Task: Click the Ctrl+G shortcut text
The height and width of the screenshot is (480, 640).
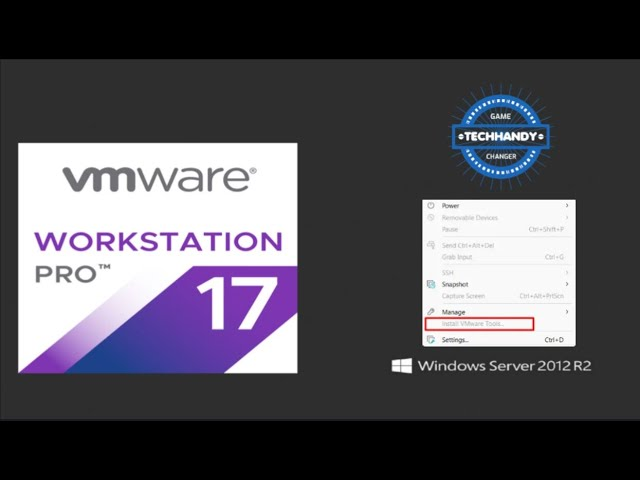Action: pyautogui.click(x=554, y=257)
